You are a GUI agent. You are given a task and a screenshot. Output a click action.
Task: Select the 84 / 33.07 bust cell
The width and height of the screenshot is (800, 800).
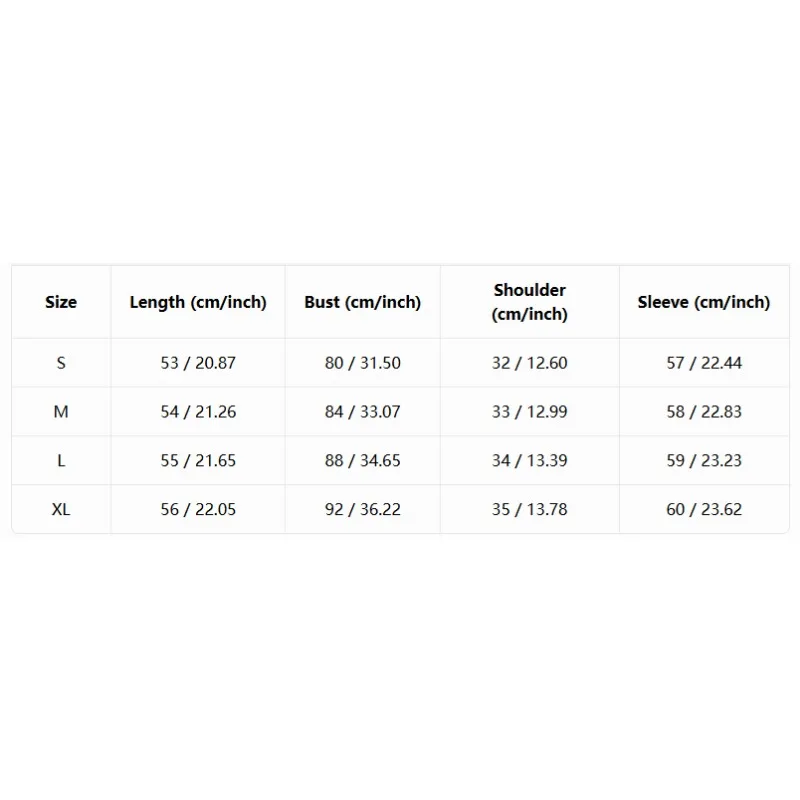pos(363,412)
